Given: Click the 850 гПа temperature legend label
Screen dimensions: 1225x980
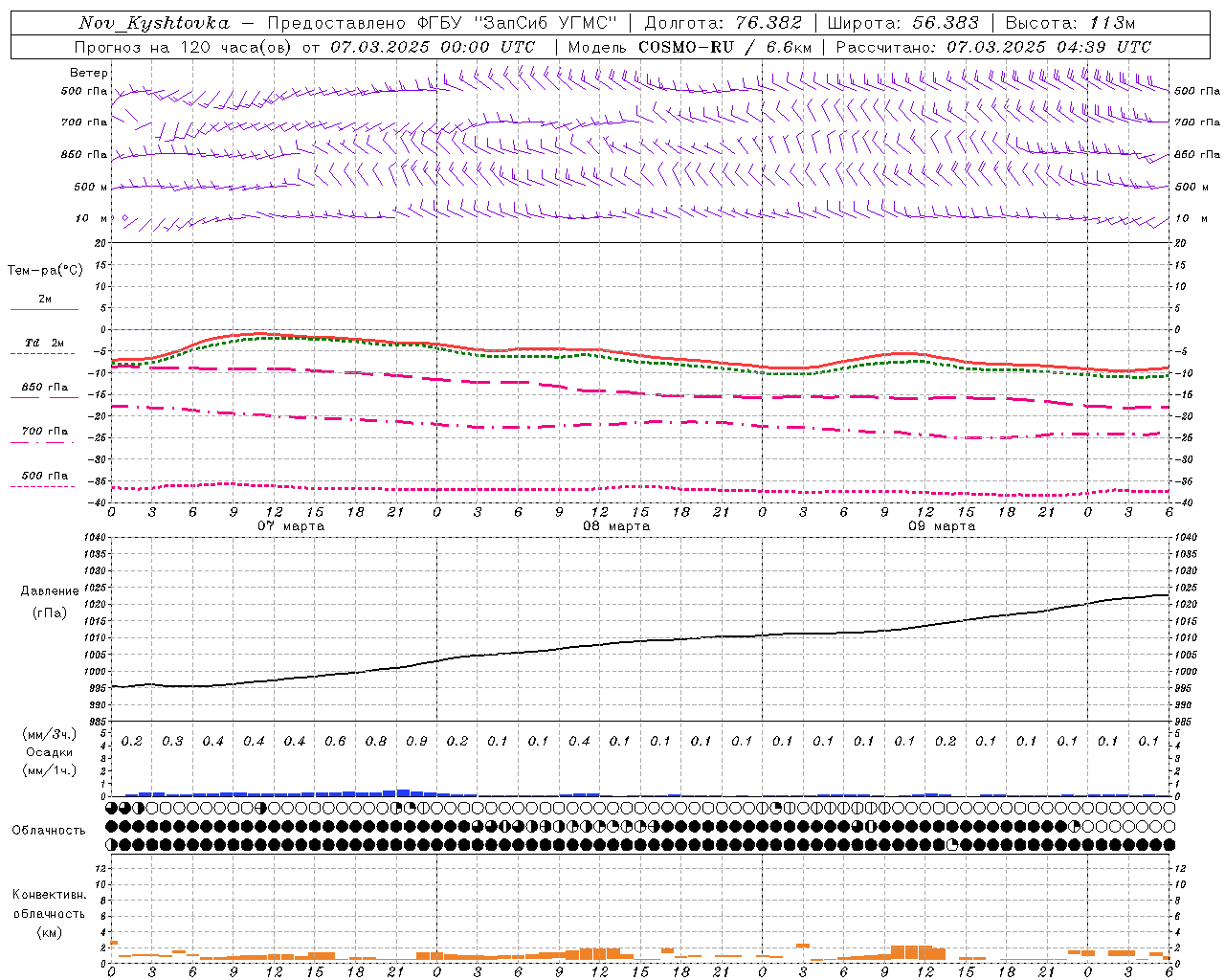Looking at the screenshot, I should click(x=44, y=387).
